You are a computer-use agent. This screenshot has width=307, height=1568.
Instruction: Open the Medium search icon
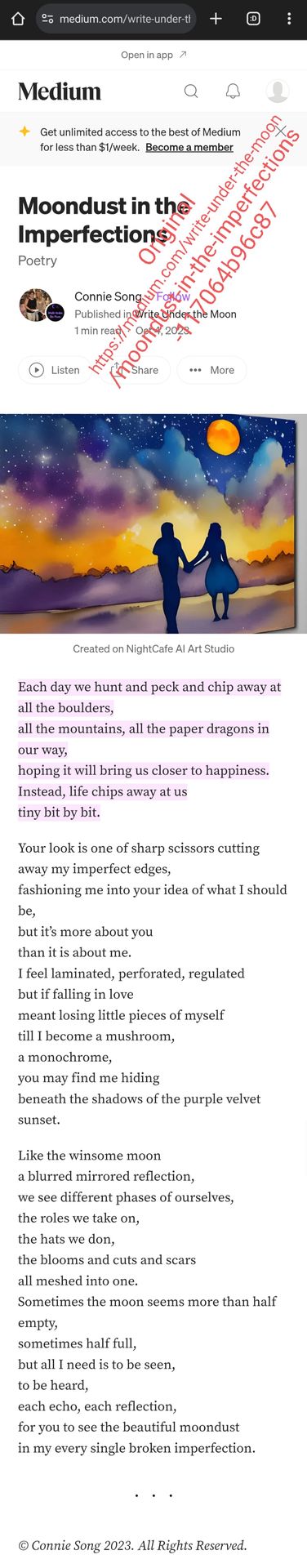191,91
